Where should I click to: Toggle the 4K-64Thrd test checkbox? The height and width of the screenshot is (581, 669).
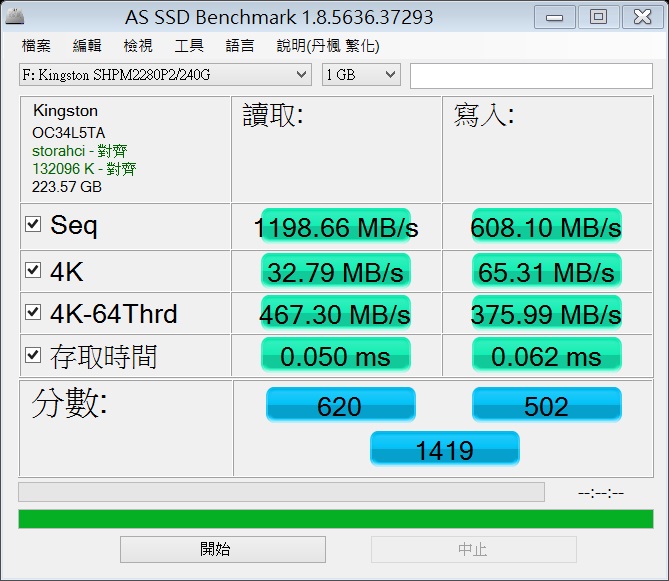[33, 312]
